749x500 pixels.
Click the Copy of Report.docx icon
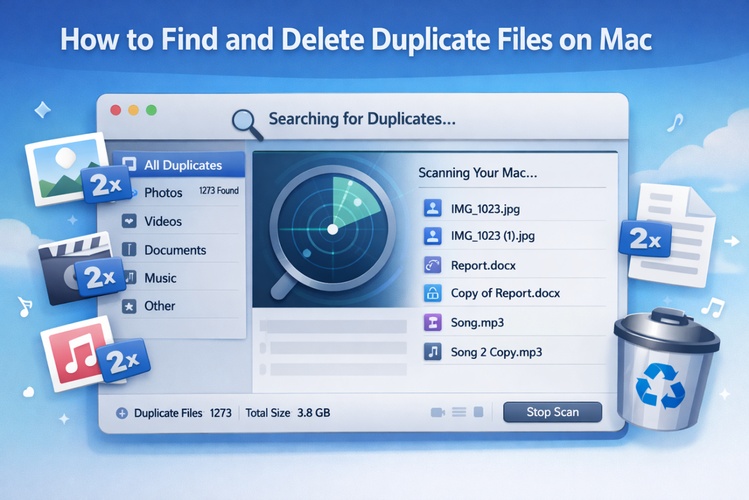coord(433,293)
